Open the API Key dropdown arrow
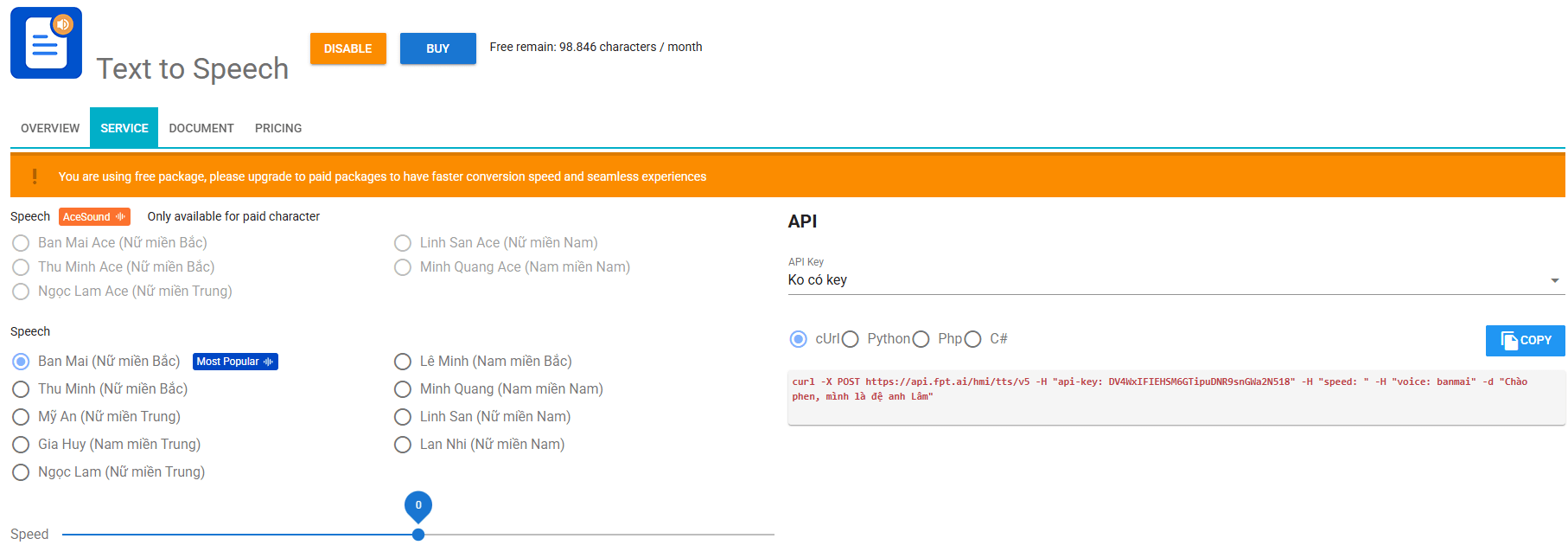This screenshot has width=1568, height=545. (1554, 280)
